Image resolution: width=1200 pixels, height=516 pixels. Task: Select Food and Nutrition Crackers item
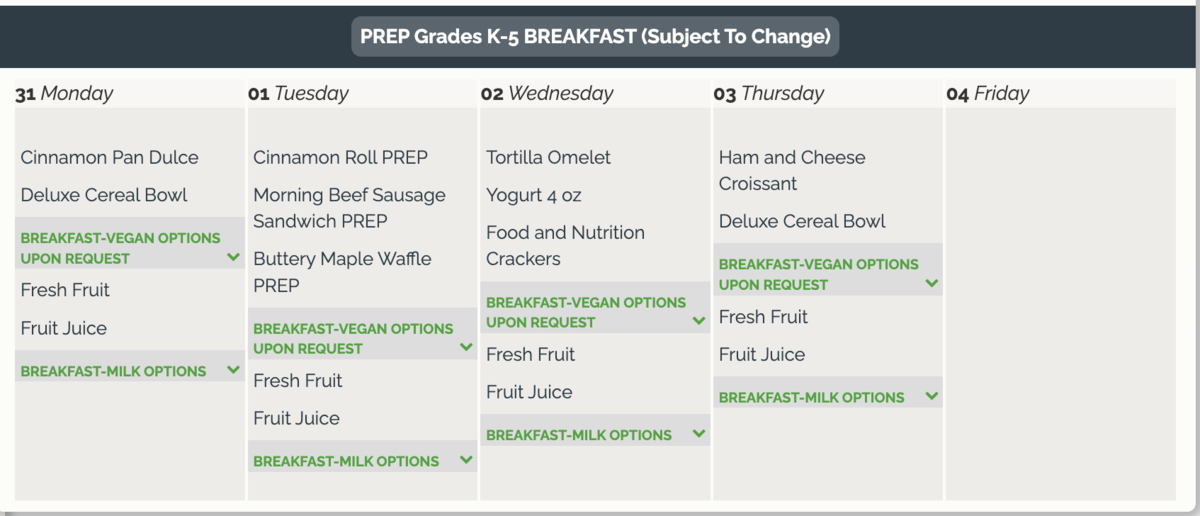pos(565,245)
